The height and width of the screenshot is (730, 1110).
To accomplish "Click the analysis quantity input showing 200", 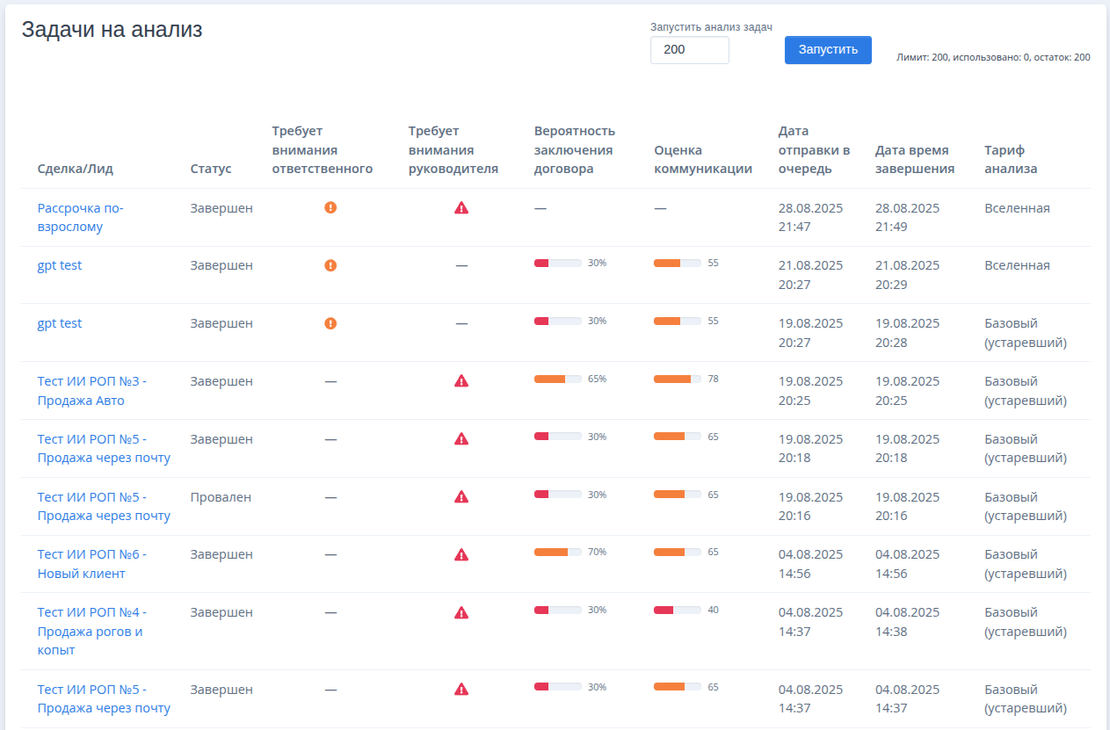I will pyautogui.click(x=689, y=49).
